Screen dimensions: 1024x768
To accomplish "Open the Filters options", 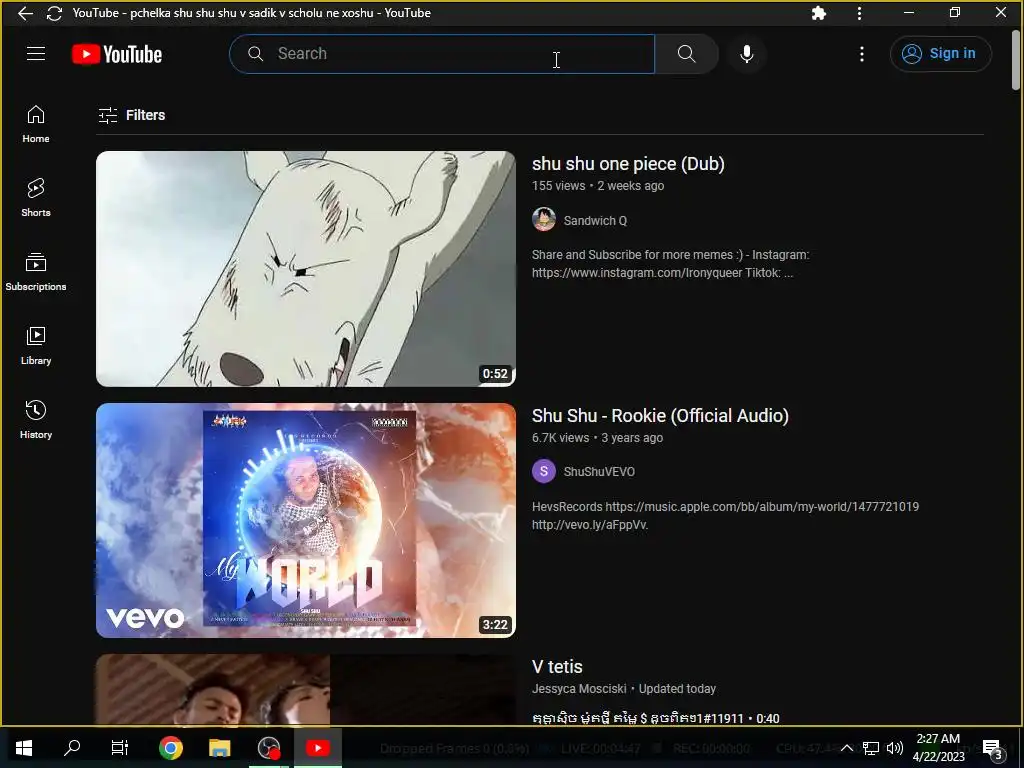I will pyautogui.click(x=131, y=115).
